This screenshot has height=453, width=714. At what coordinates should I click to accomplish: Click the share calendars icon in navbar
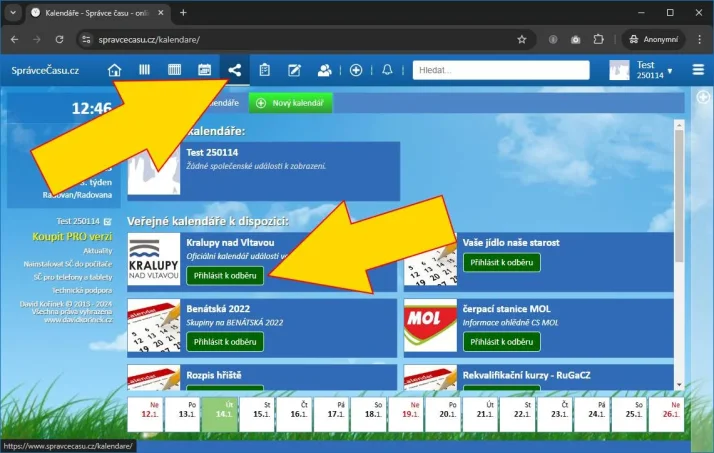pyautogui.click(x=235, y=70)
